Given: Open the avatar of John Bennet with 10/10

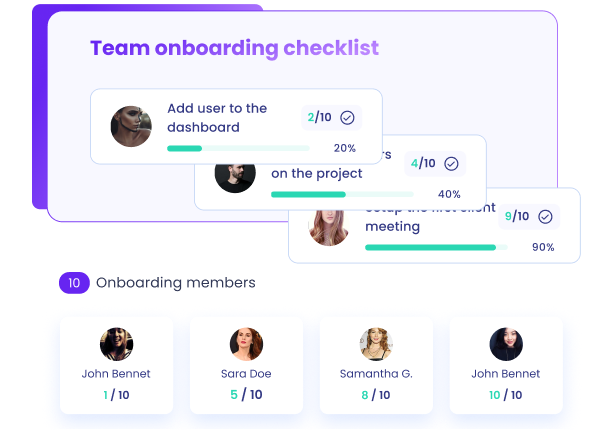Looking at the screenshot, I should pos(506,344).
